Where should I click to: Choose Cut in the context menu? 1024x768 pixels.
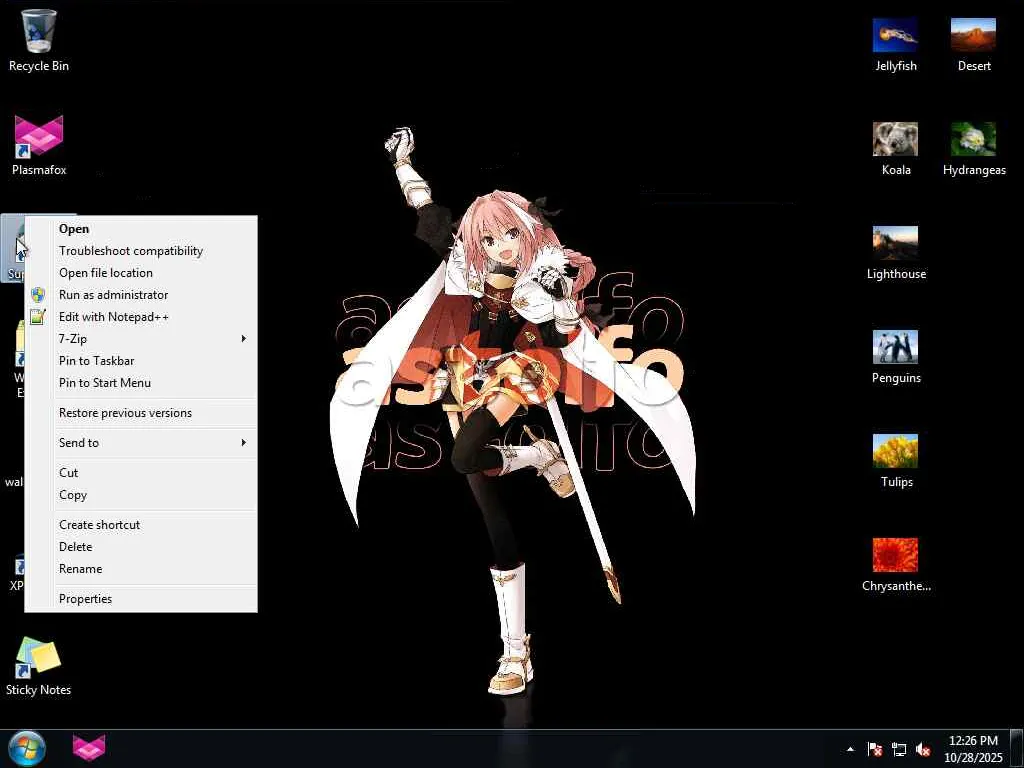(141, 473)
